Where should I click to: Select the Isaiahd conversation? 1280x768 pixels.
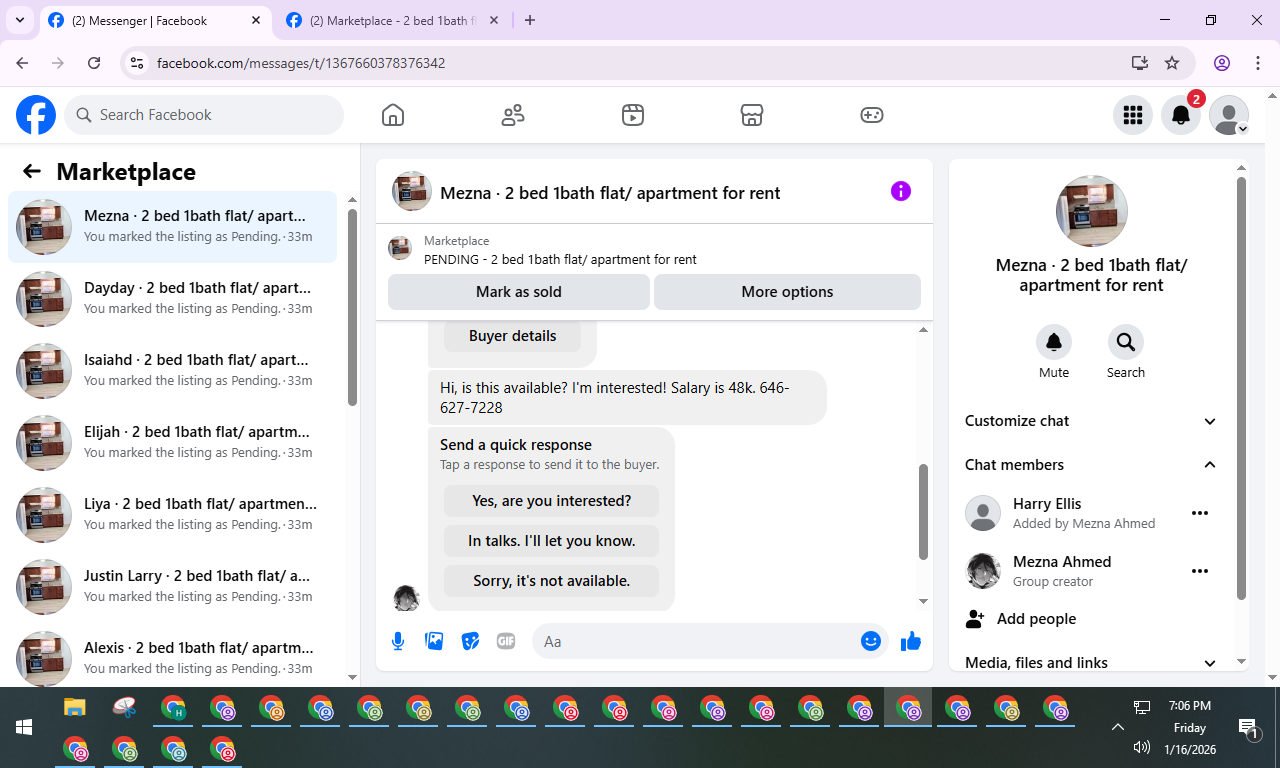coord(172,371)
